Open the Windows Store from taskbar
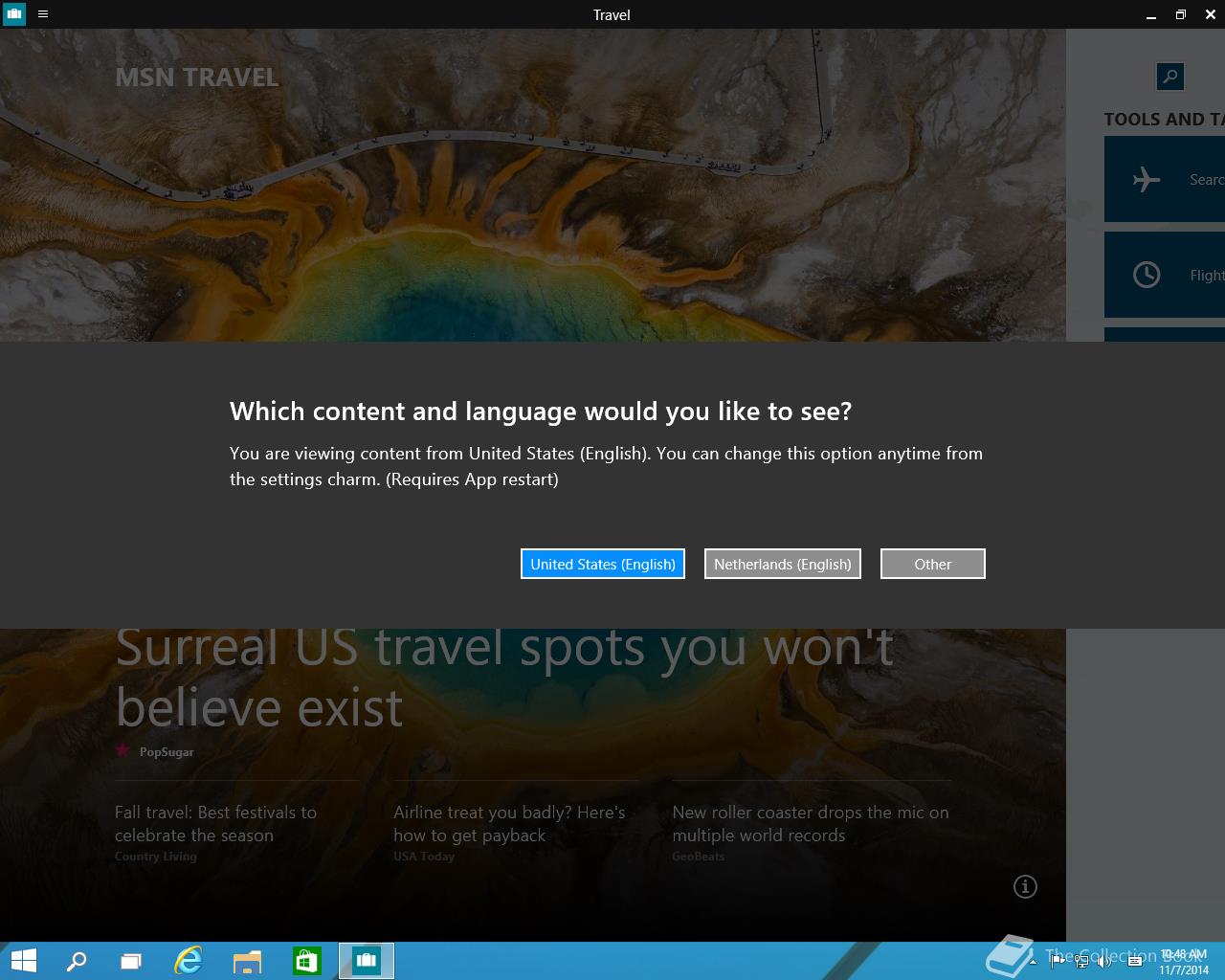 (x=306, y=961)
